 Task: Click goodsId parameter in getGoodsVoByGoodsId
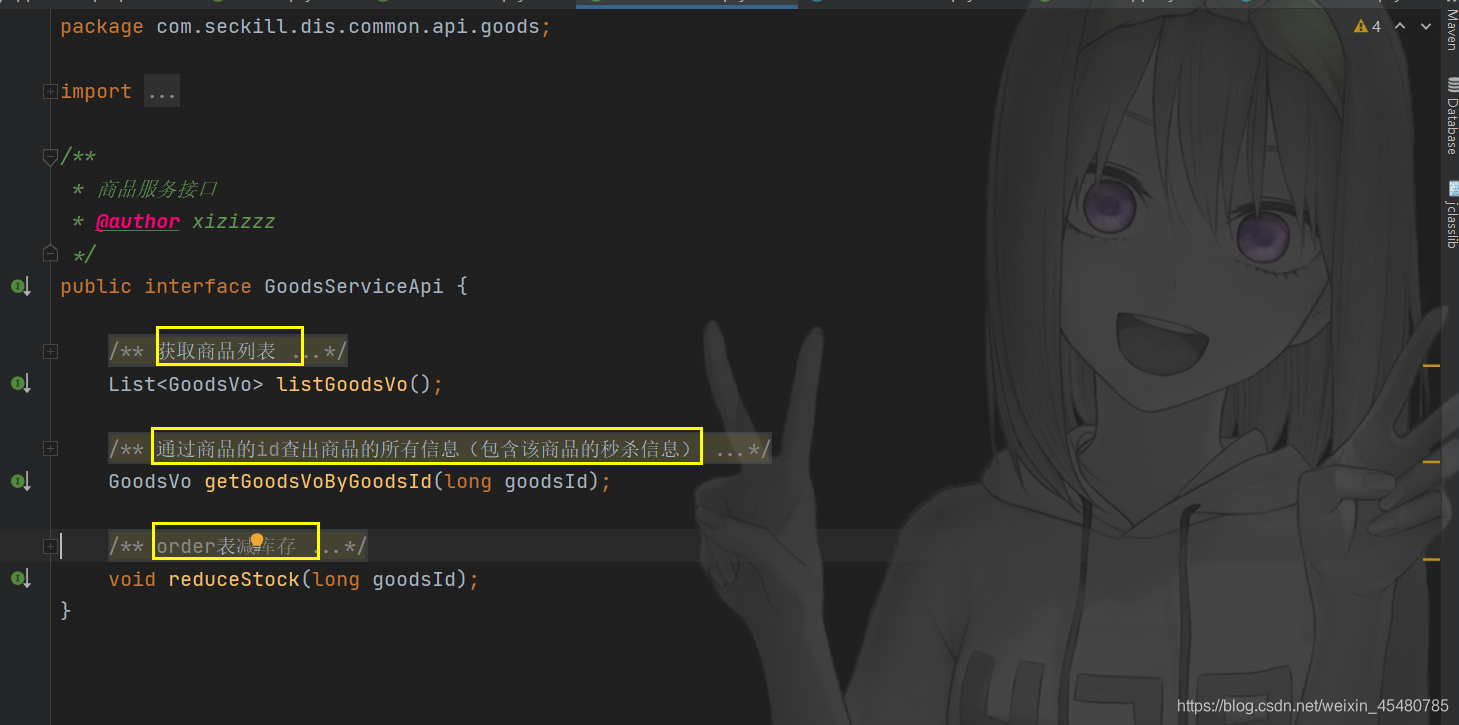[546, 482]
